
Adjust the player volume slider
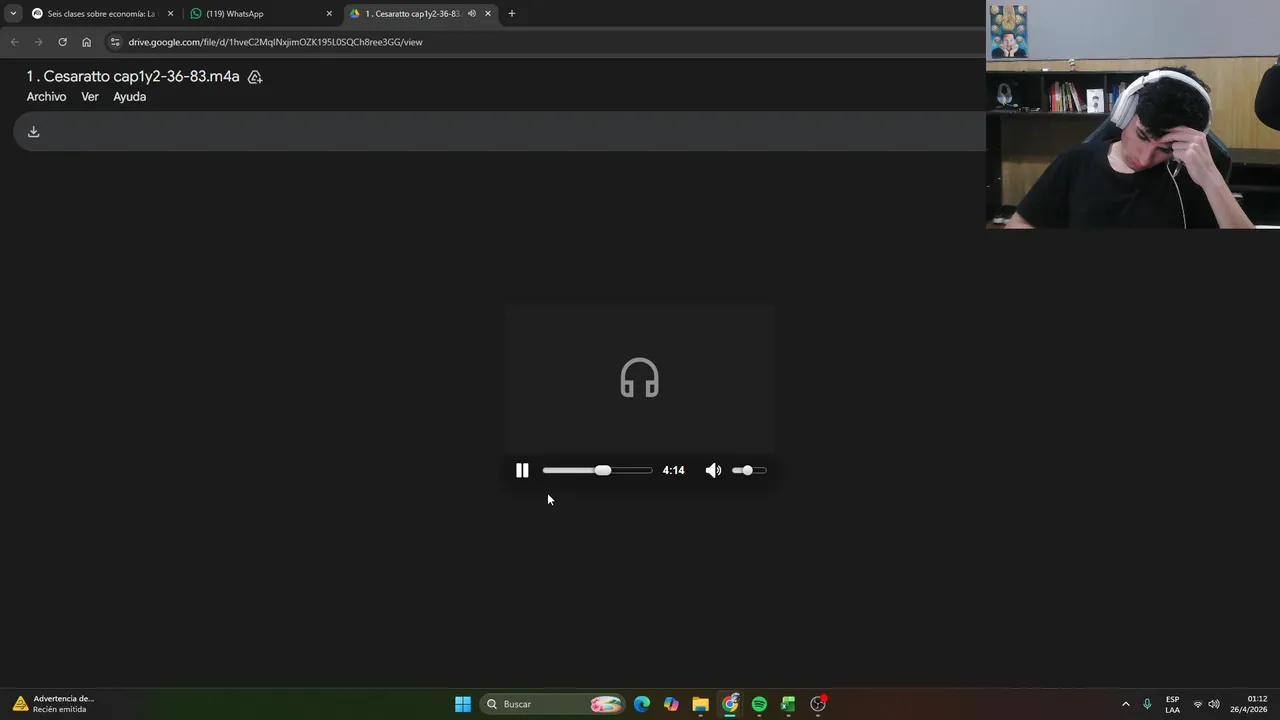(x=749, y=470)
